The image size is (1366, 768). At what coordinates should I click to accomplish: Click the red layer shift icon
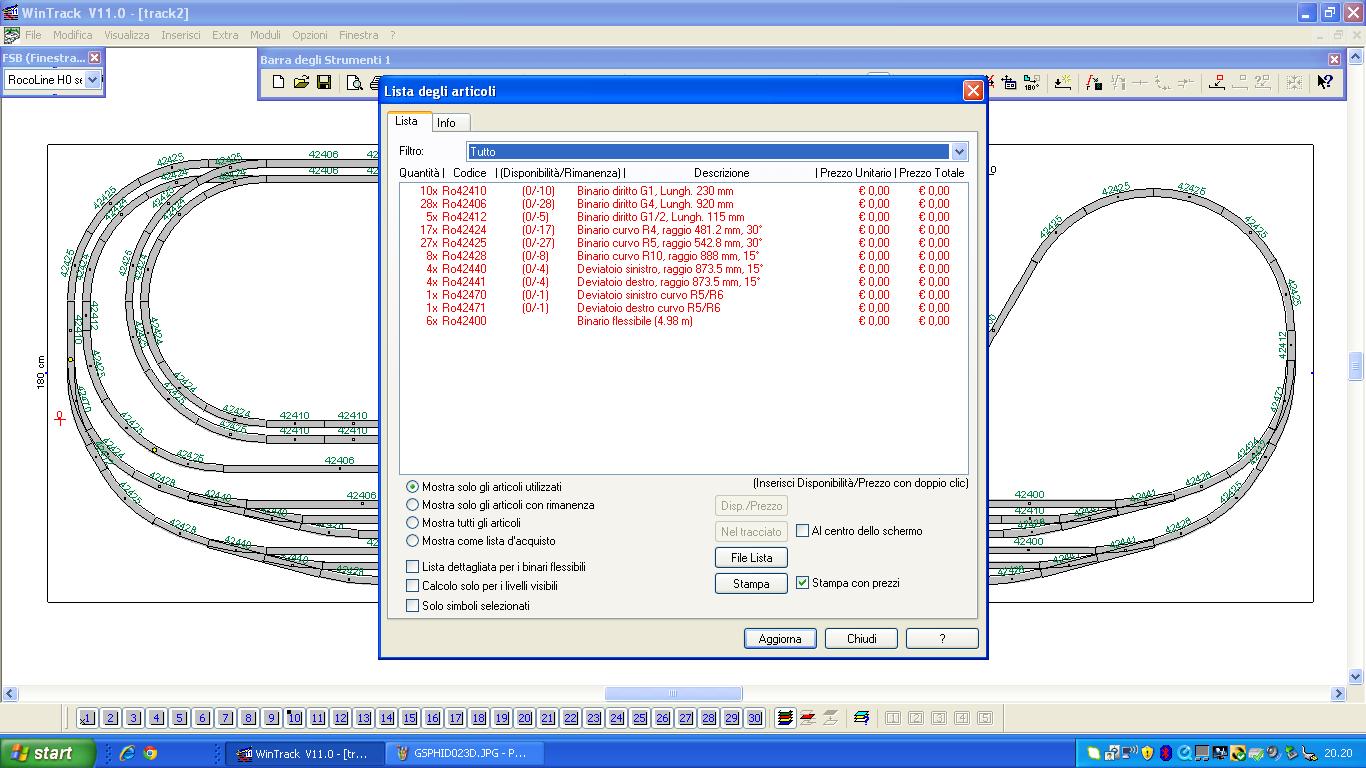(x=808, y=718)
